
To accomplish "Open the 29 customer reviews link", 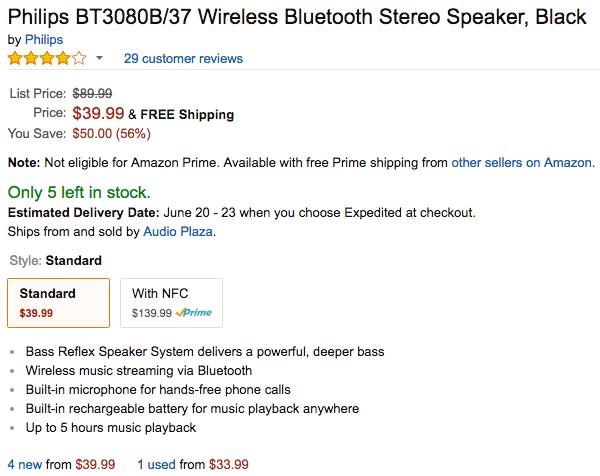I will tap(183, 58).
